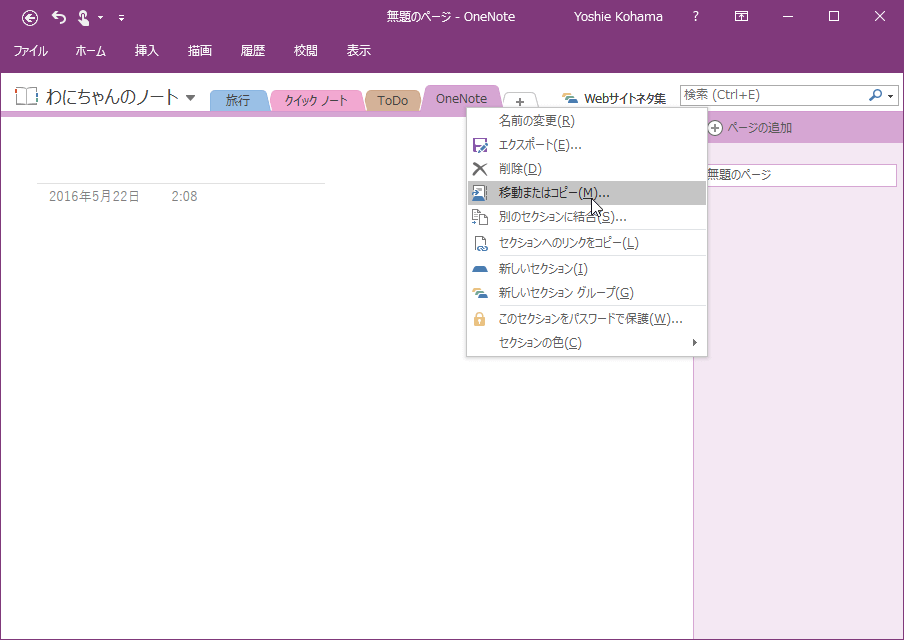Click the date 2016年5月22日

point(94,197)
